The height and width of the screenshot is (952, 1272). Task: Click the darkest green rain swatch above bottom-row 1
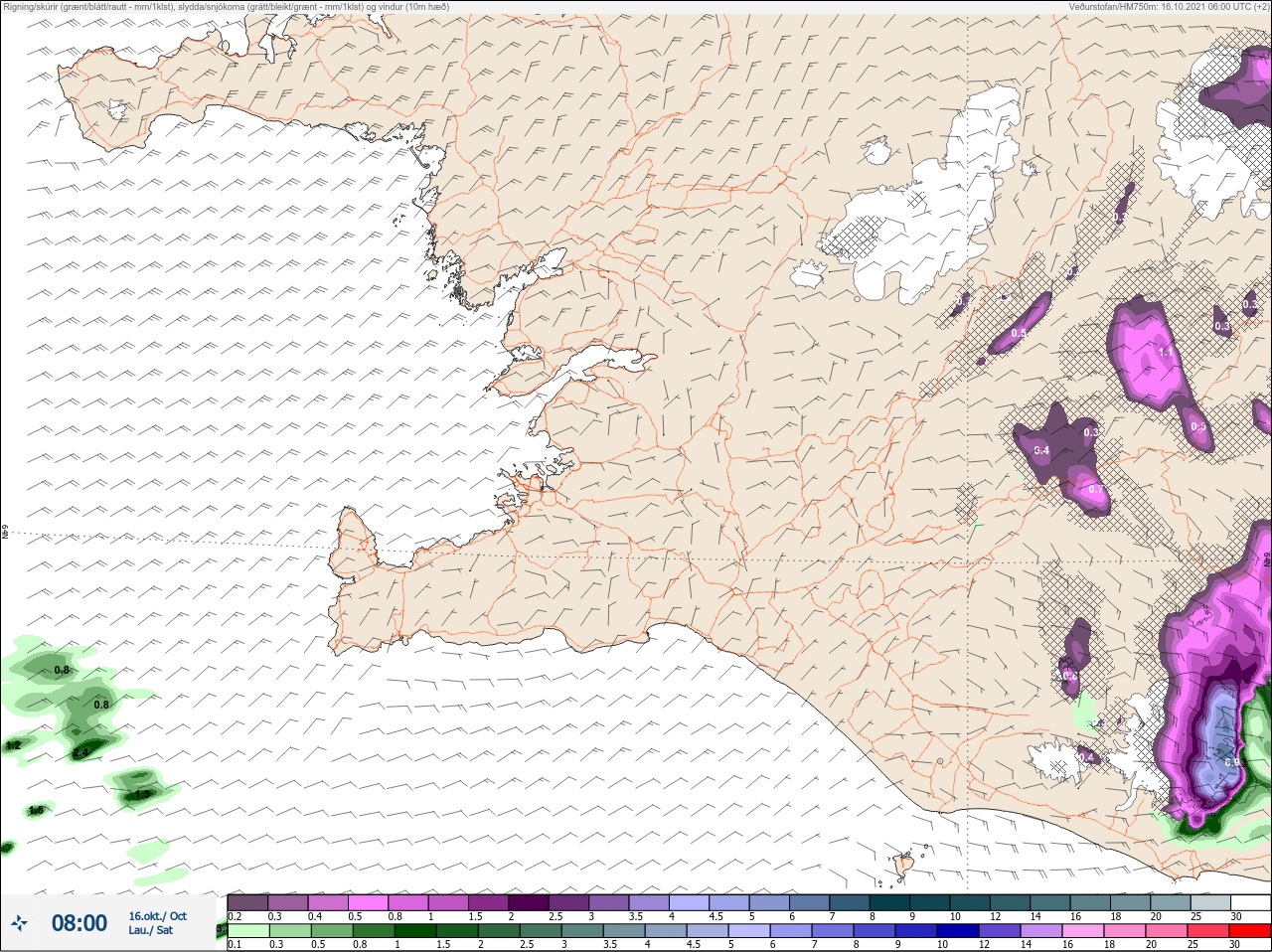point(415,930)
